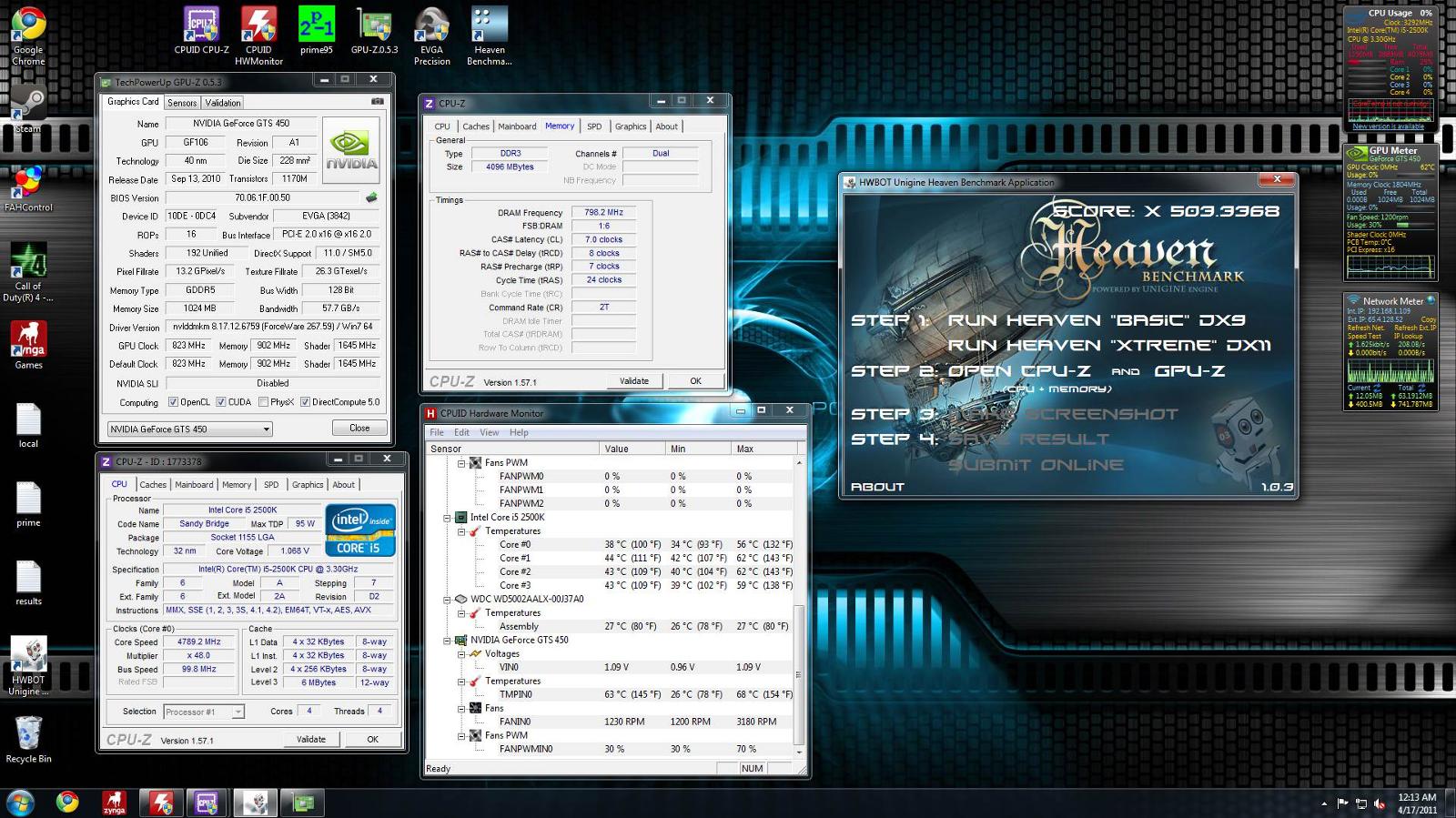
Task: Click OK in CPU-Z ID 1773378 window
Action: [x=372, y=740]
